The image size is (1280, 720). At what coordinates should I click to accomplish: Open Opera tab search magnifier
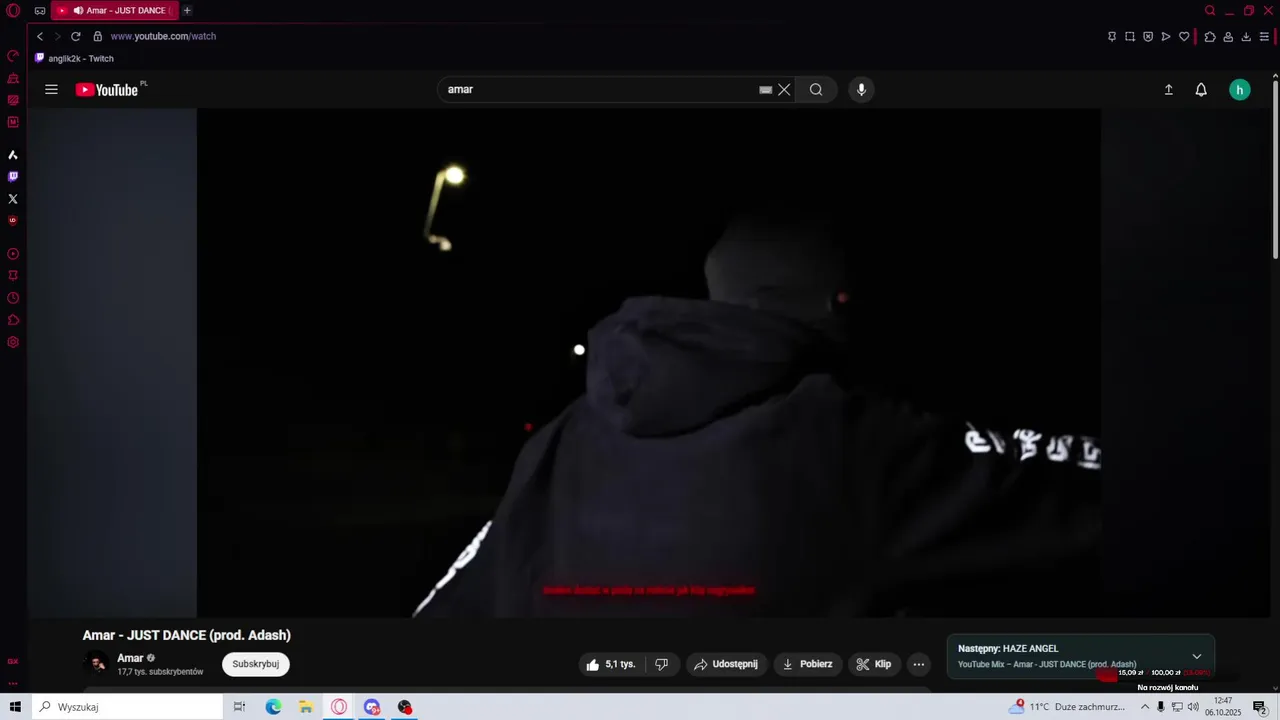pyautogui.click(x=1210, y=11)
